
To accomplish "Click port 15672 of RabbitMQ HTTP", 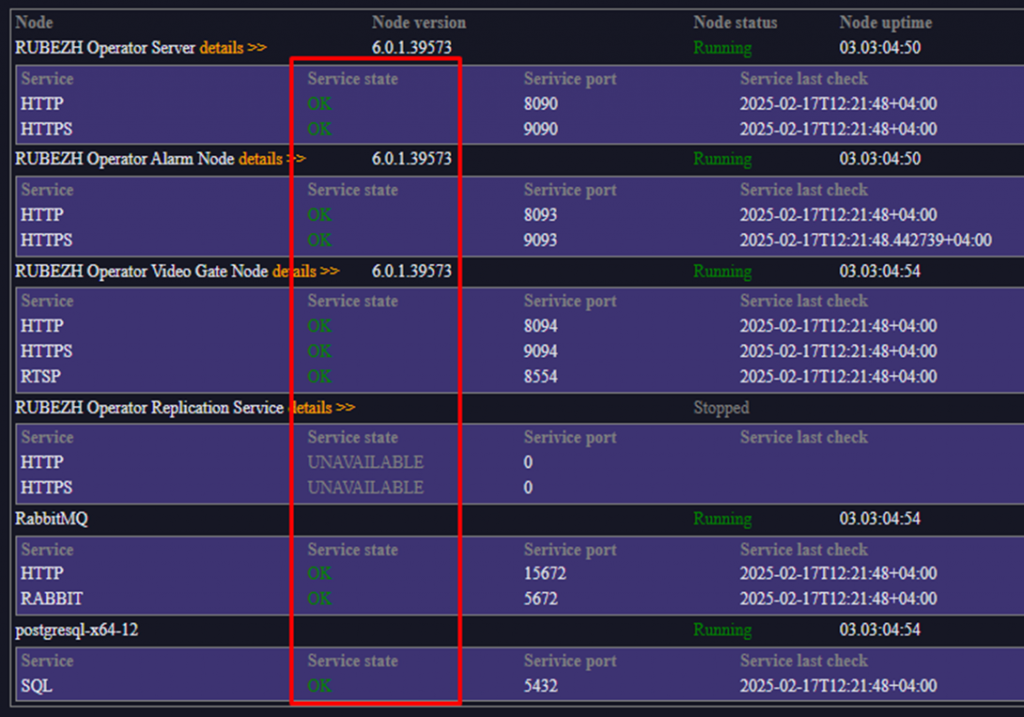I will pyautogui.click(x=544, y=573).
